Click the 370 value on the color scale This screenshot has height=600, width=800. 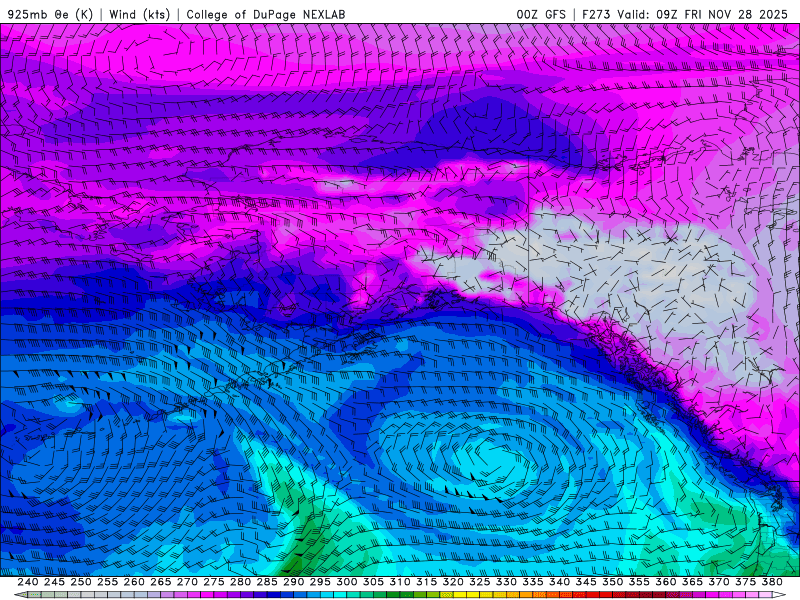[719, 582]
